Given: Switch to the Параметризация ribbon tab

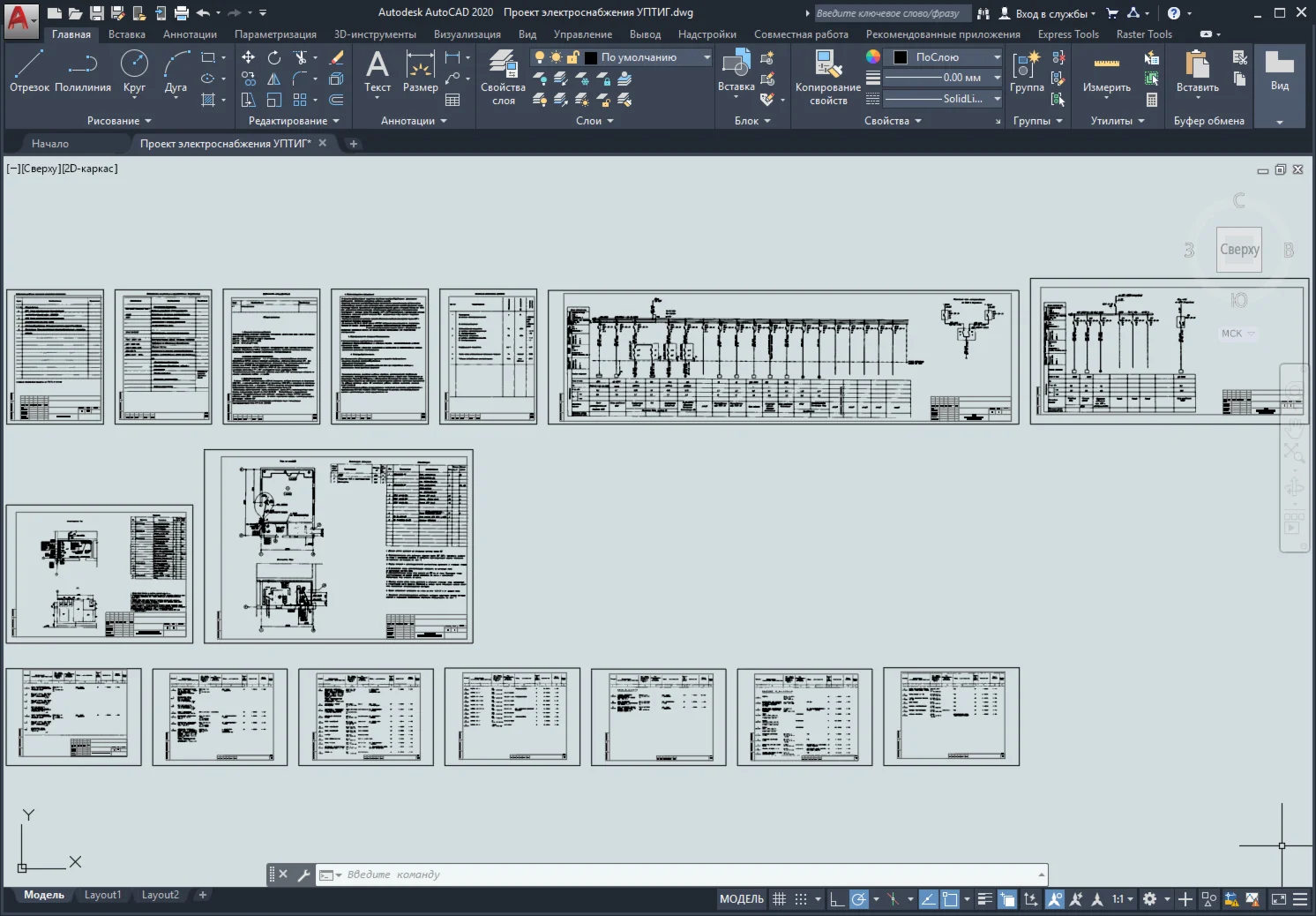Looking at the screenshot, I should click(x=275, y=34).
